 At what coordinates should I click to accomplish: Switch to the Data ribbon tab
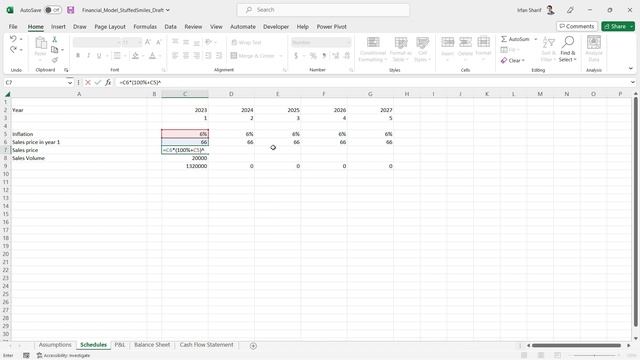click(x=171, y=27)
